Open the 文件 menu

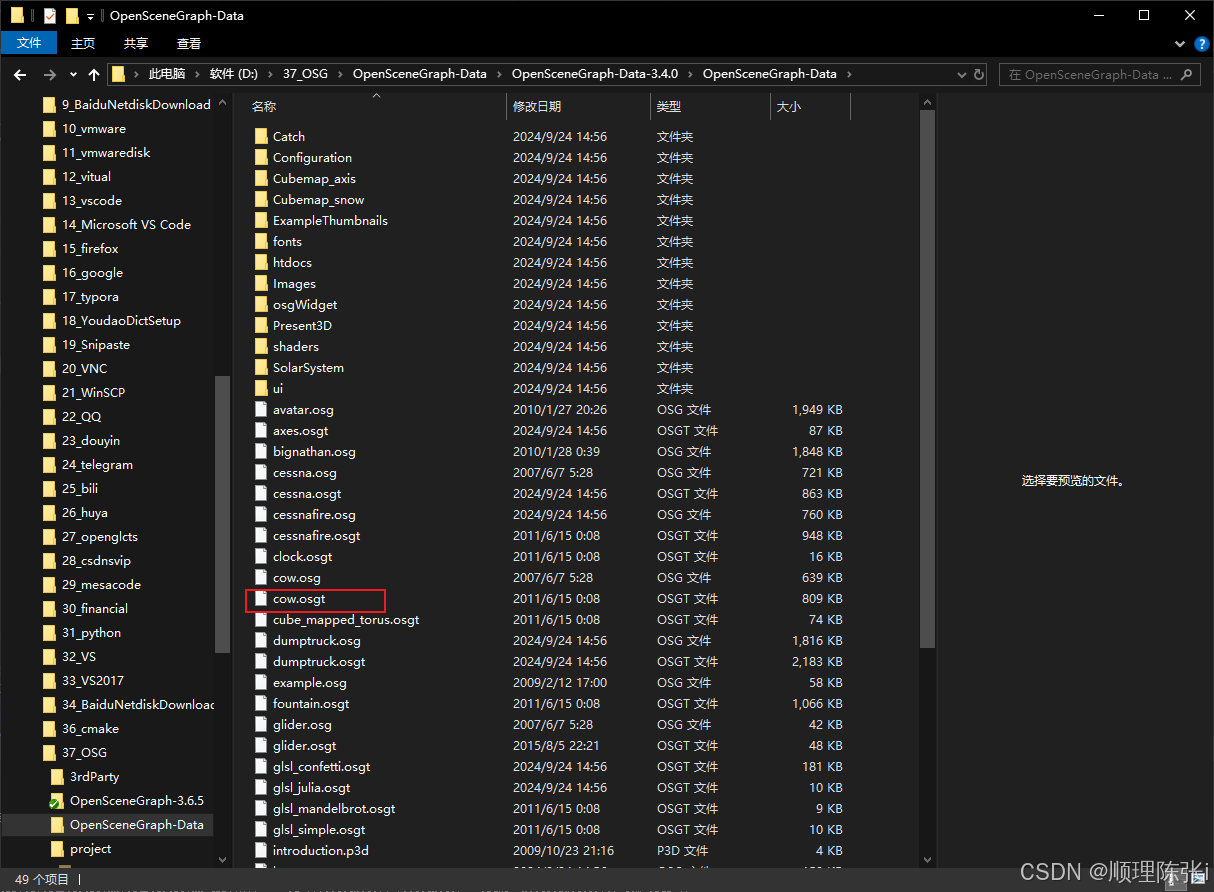click(29, 43)
